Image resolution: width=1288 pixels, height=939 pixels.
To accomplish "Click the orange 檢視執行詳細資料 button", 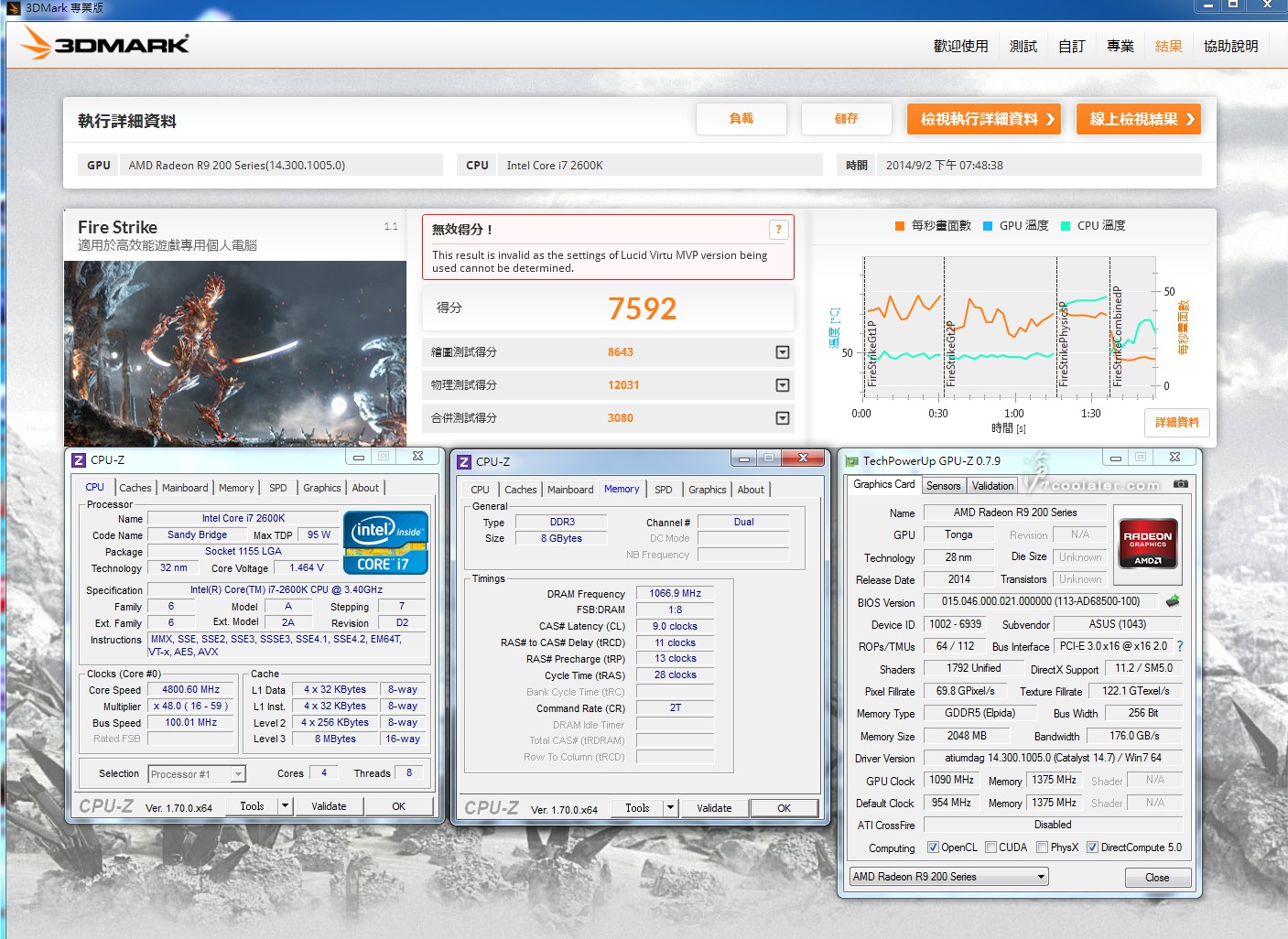I will tap(984, 119).
